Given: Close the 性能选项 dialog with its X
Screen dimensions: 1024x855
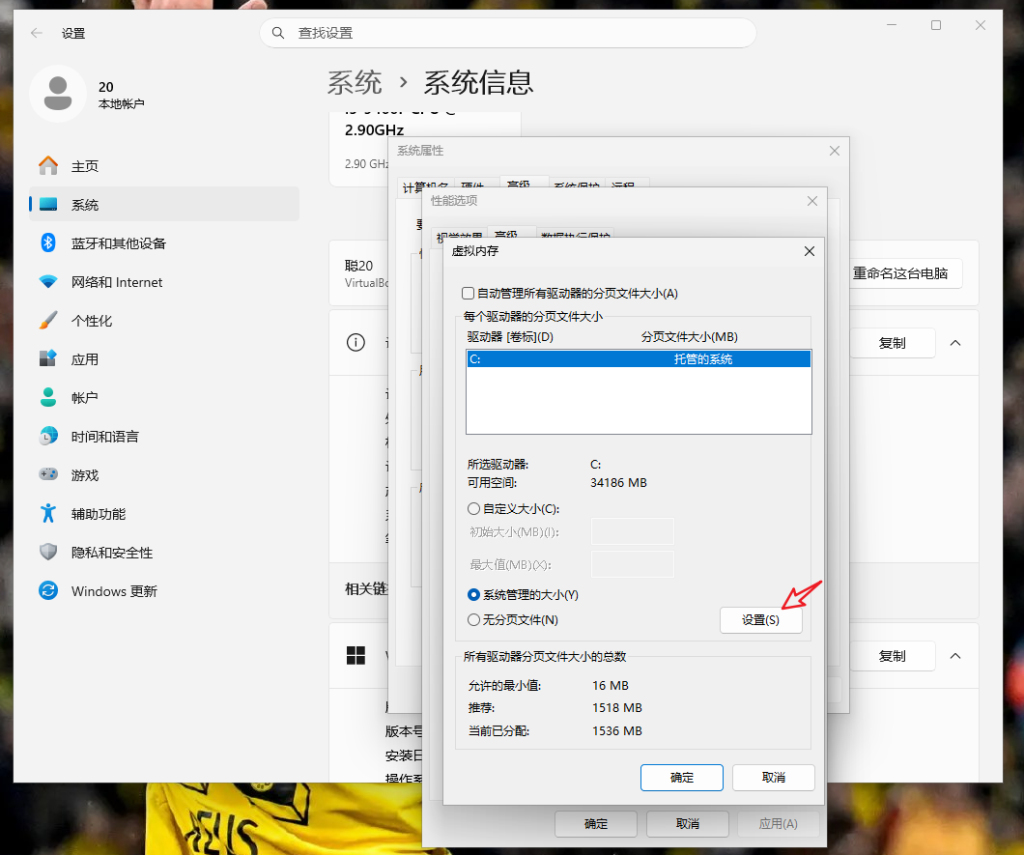Looking at the screenshot, I should pyautogui.click(x=812, y=201).
